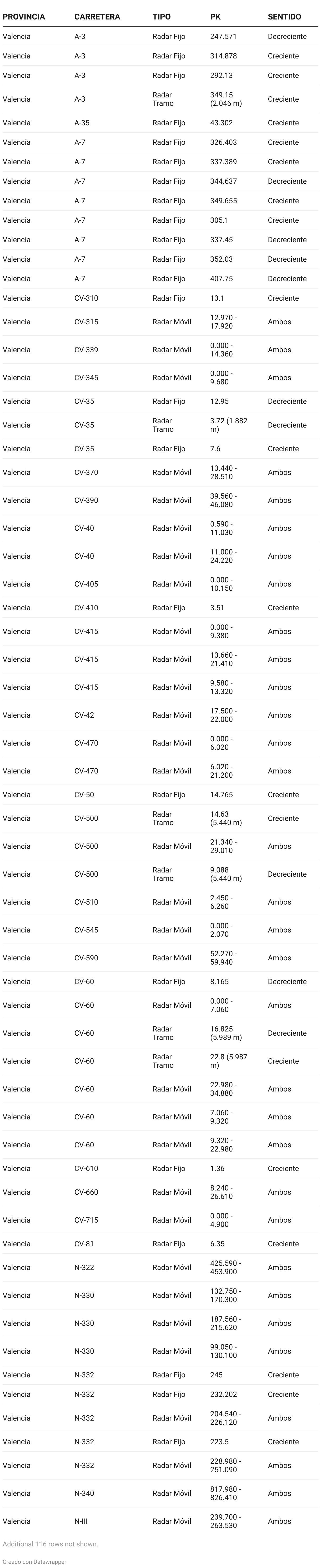Click the CV-339 road cell
The width and height of the screenshot is (321, 1568).
86,350
